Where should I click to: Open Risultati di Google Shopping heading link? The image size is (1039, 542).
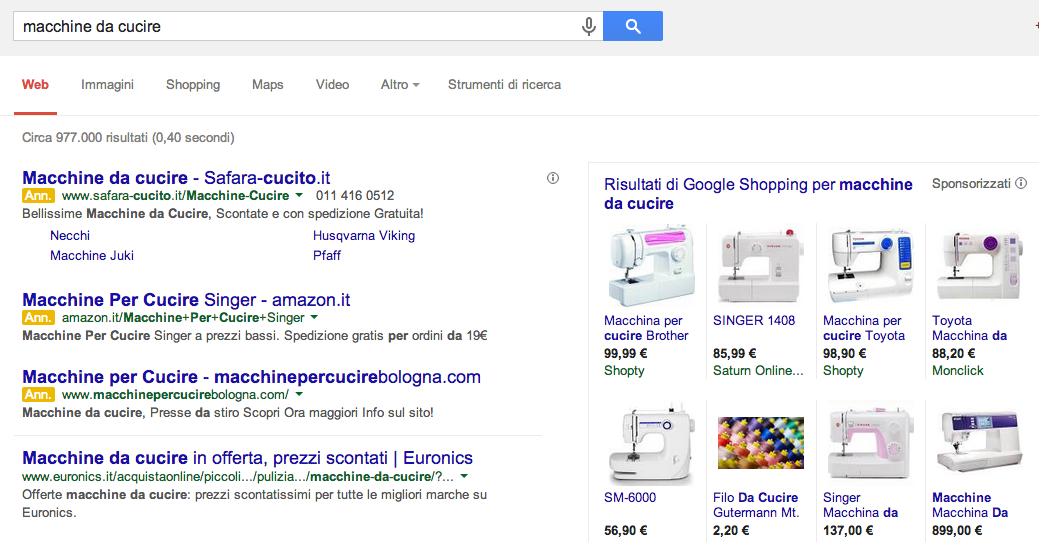point(758,193)
